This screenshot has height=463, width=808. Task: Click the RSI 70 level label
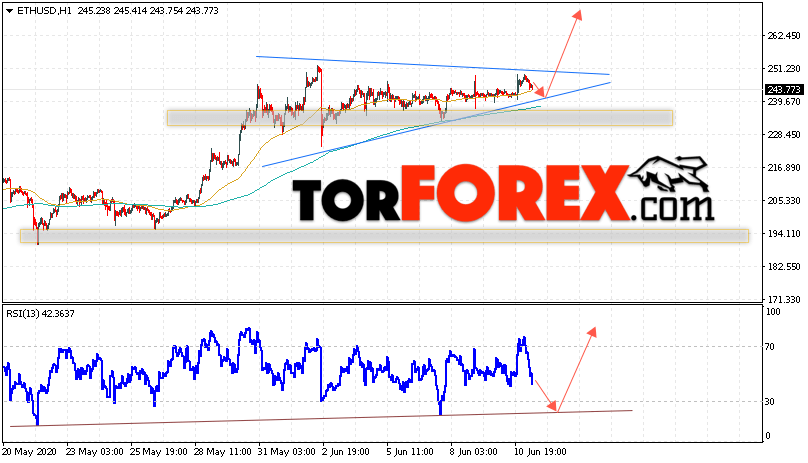pos(770,347)
